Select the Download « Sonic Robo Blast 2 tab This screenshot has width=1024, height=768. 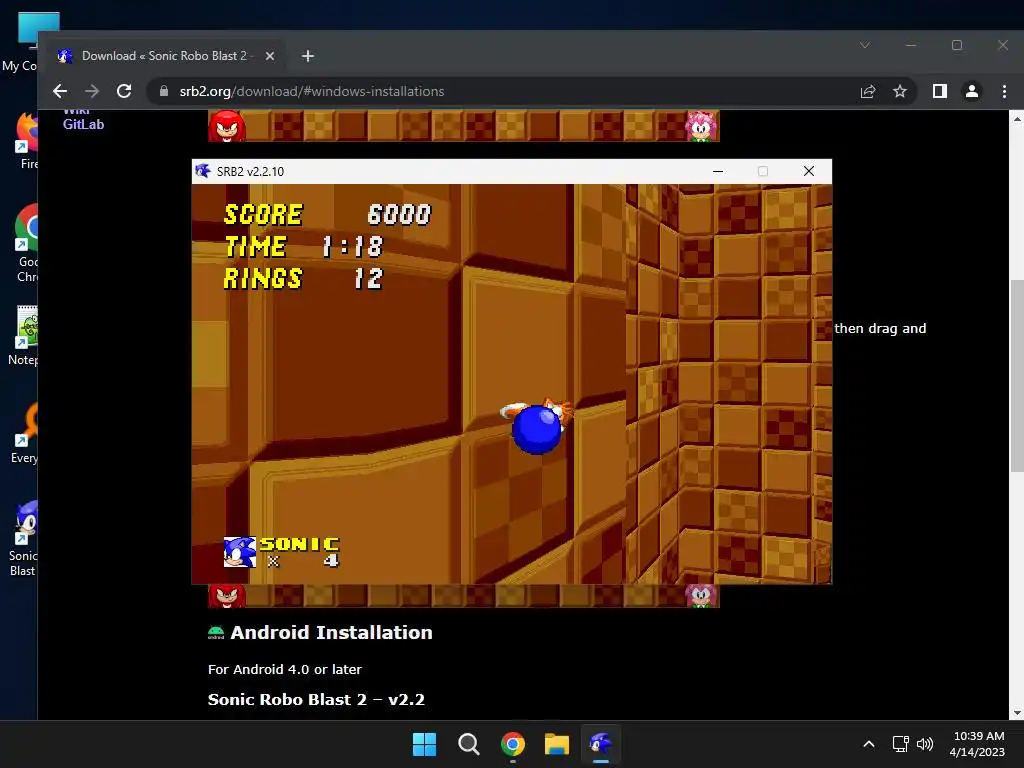coord(165,56)
